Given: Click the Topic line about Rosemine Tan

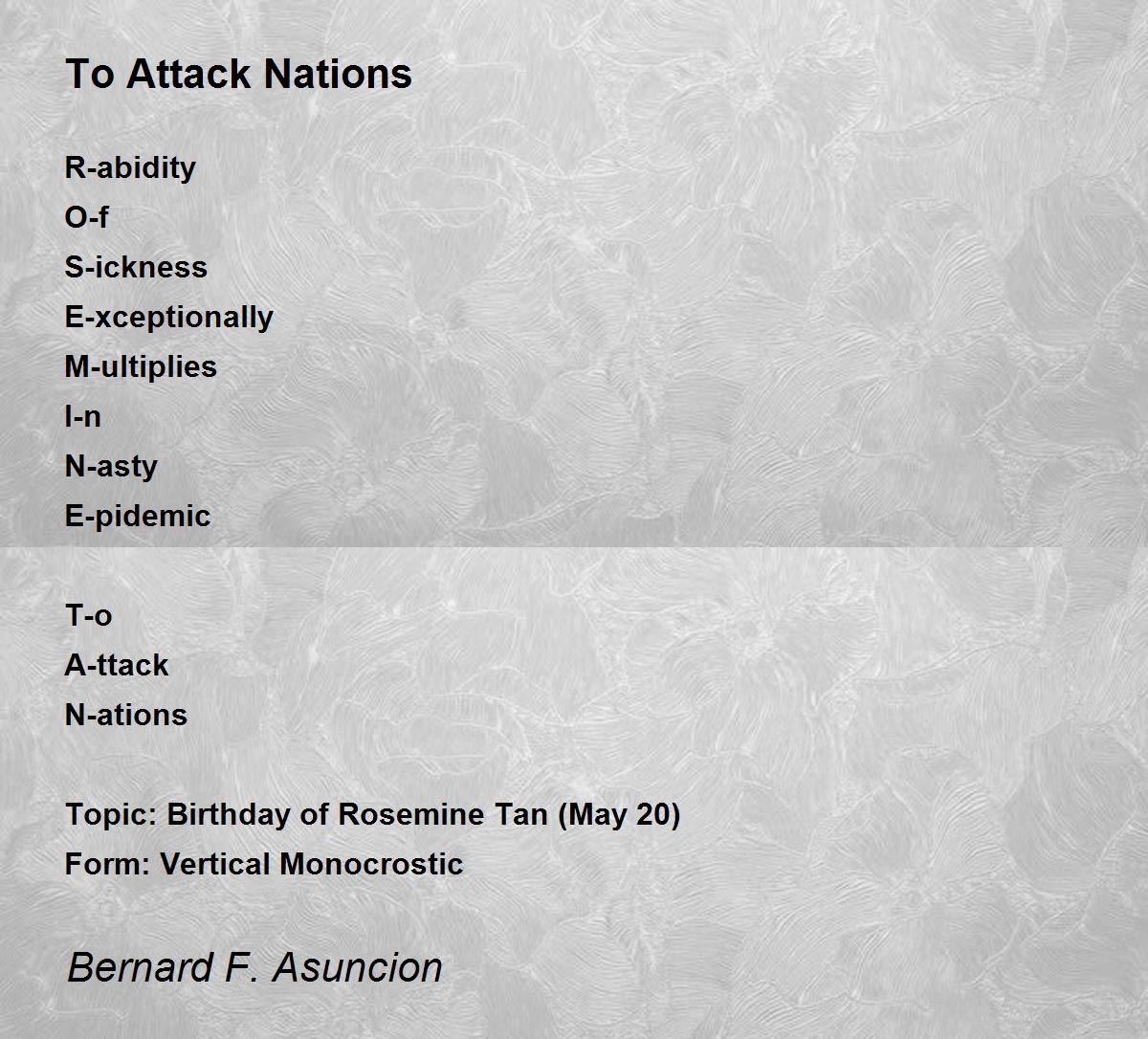Looking at the screenshot, I should tap(373, 815).
